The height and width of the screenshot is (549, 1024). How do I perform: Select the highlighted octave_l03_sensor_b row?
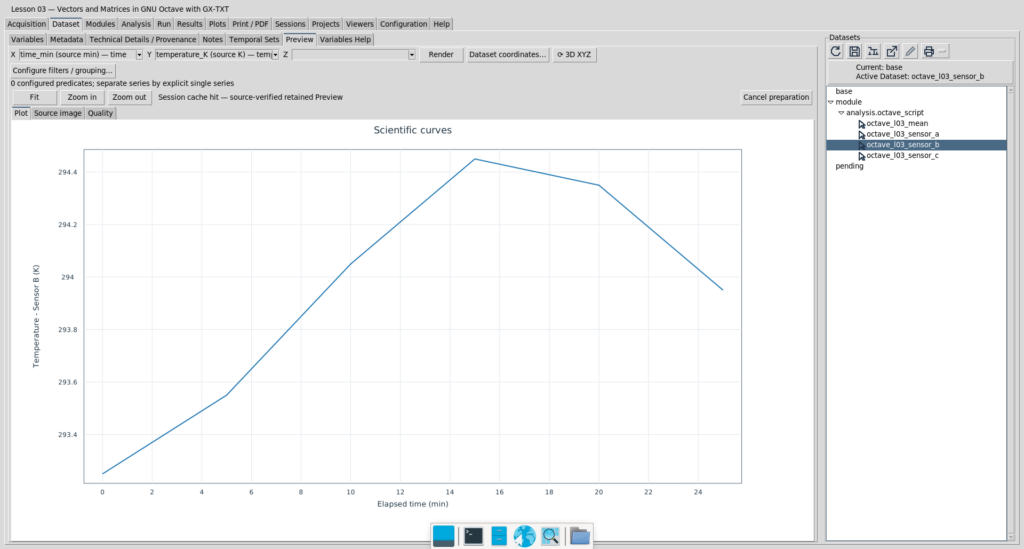[916, 145]
